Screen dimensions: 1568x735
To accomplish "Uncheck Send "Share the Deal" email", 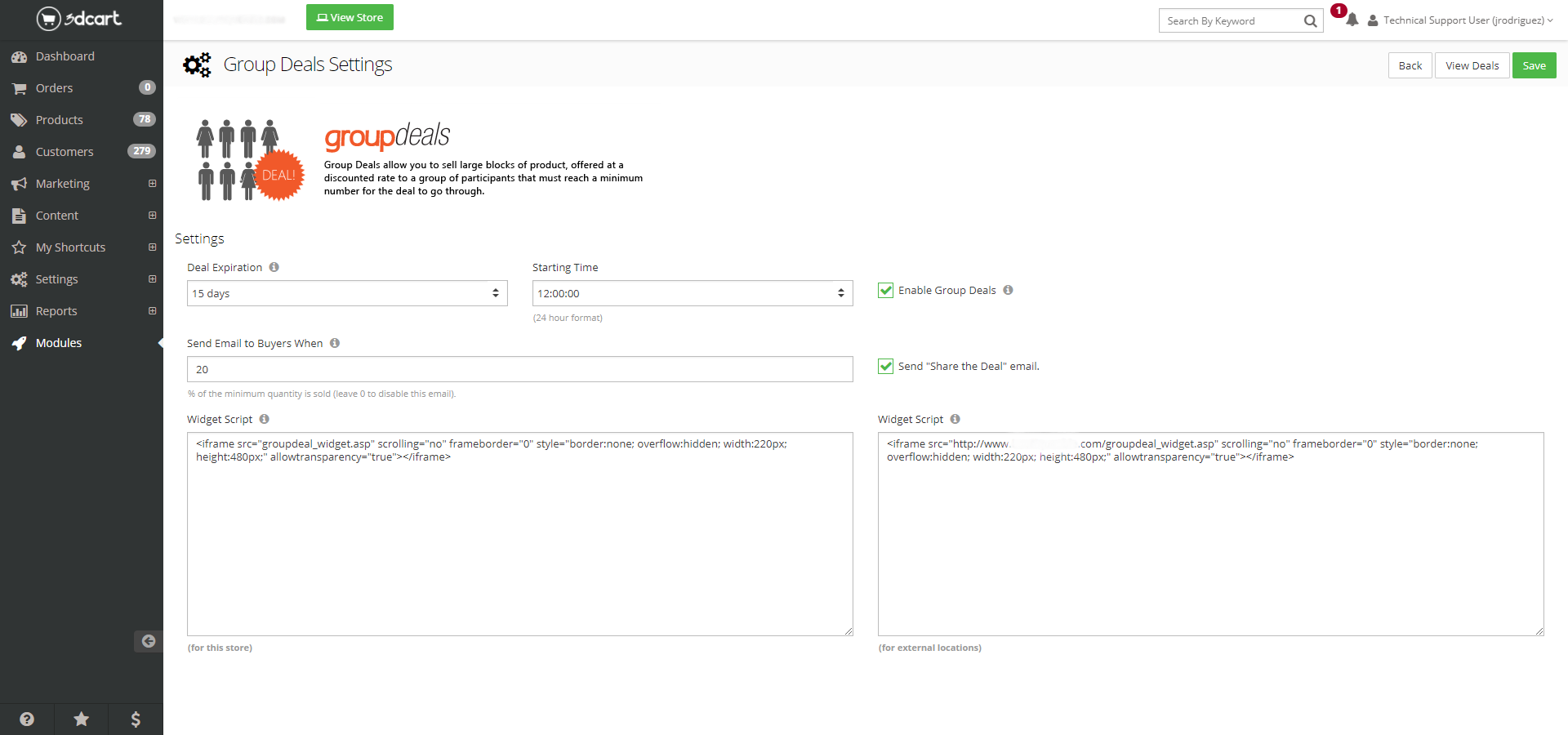I will tap(885, 366).
